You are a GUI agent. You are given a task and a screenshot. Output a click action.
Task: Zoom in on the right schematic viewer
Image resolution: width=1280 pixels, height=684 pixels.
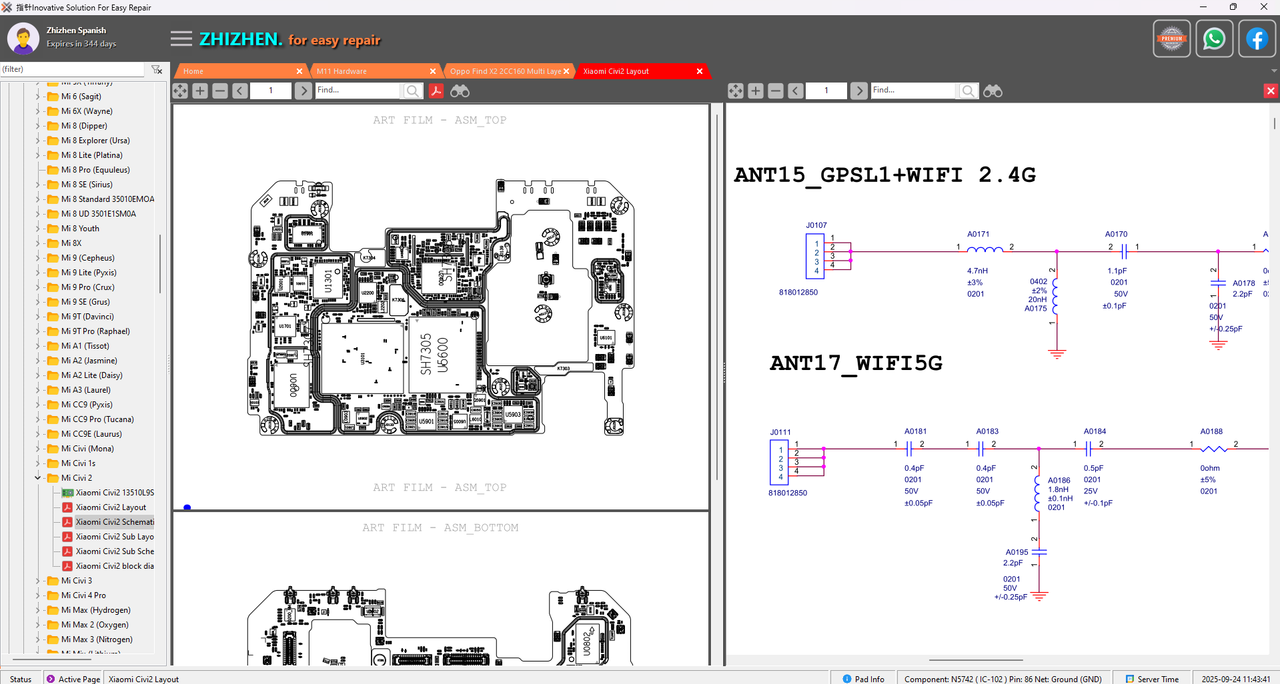(x=755, y=91)
